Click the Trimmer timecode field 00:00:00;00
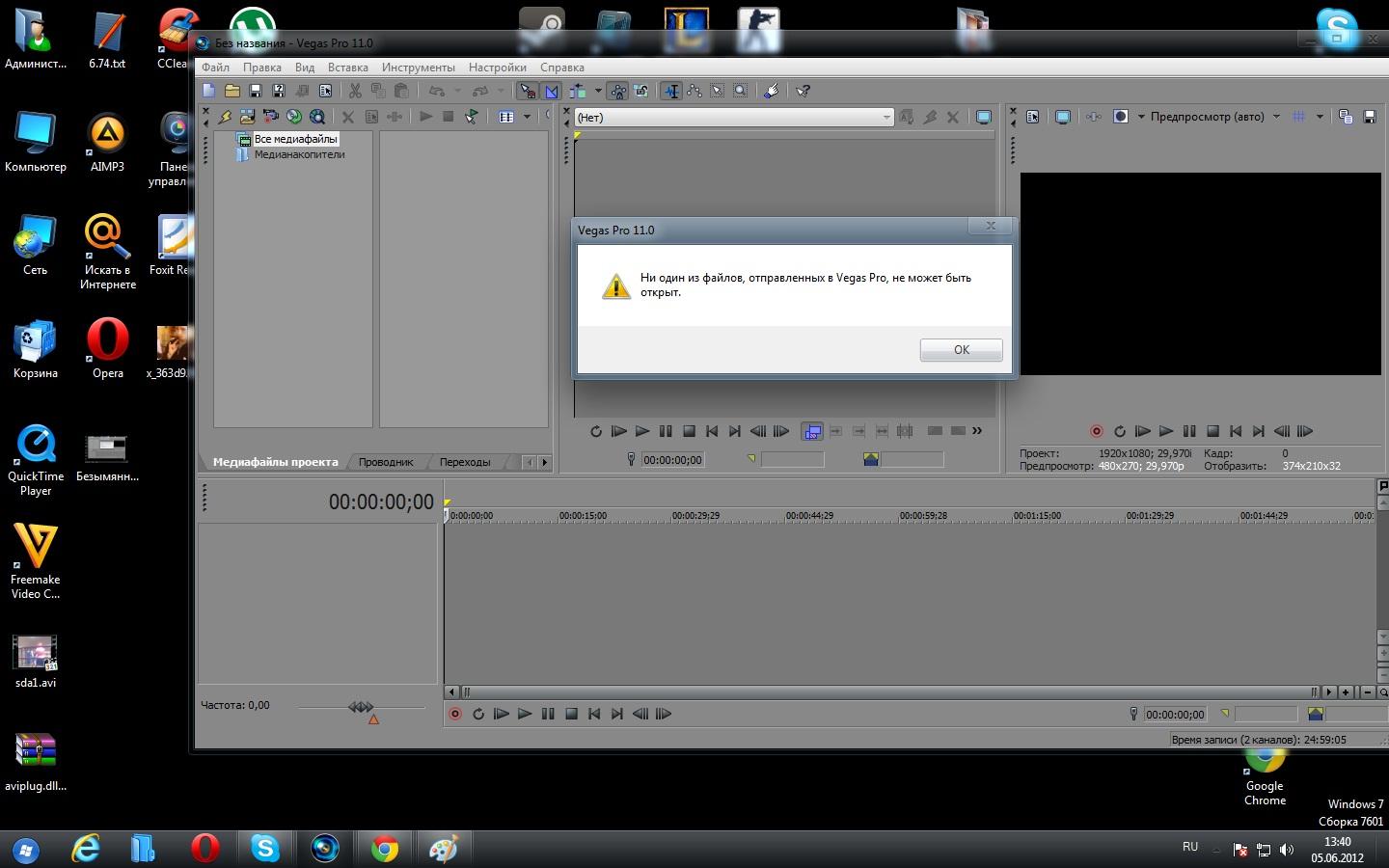The image size is (1389, 868). tap(673, 460)
